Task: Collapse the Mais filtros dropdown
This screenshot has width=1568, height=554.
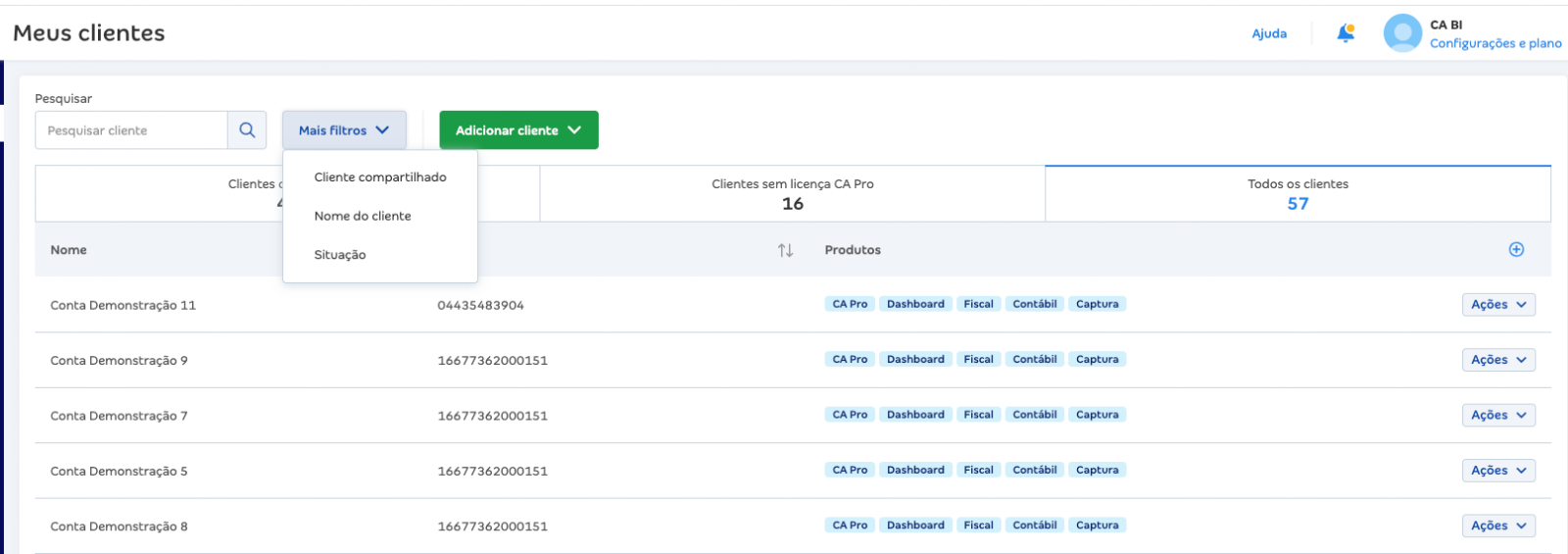Action: pos(344,130)
